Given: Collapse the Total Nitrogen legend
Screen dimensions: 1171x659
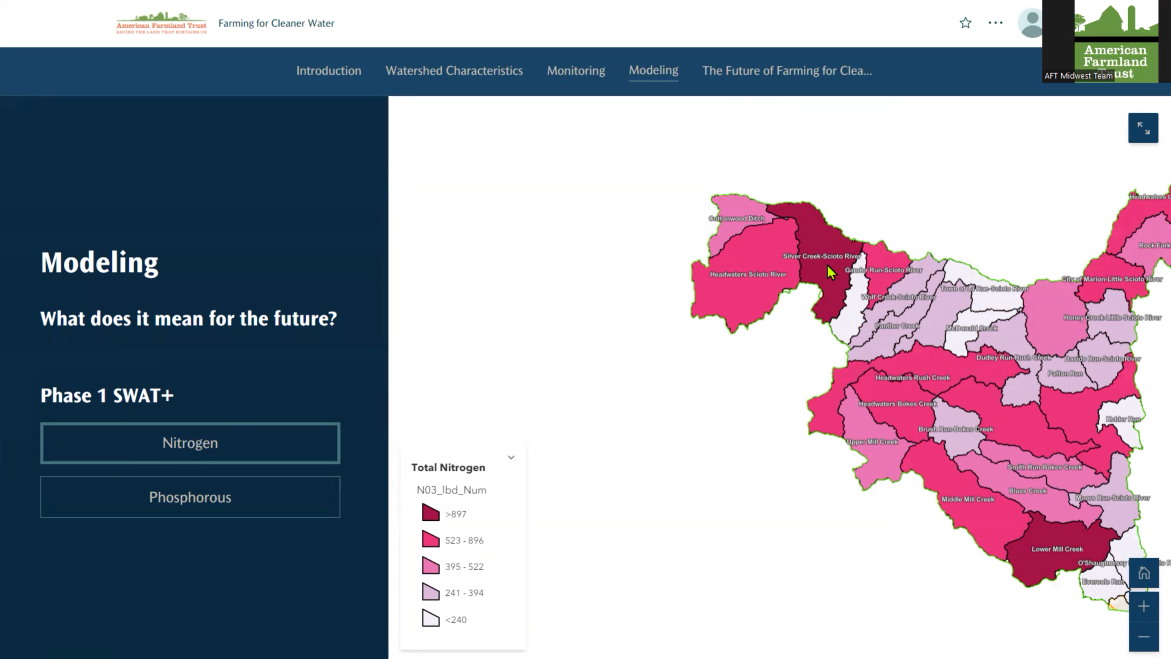Looking at the screenshot, I should pos(511,458).
